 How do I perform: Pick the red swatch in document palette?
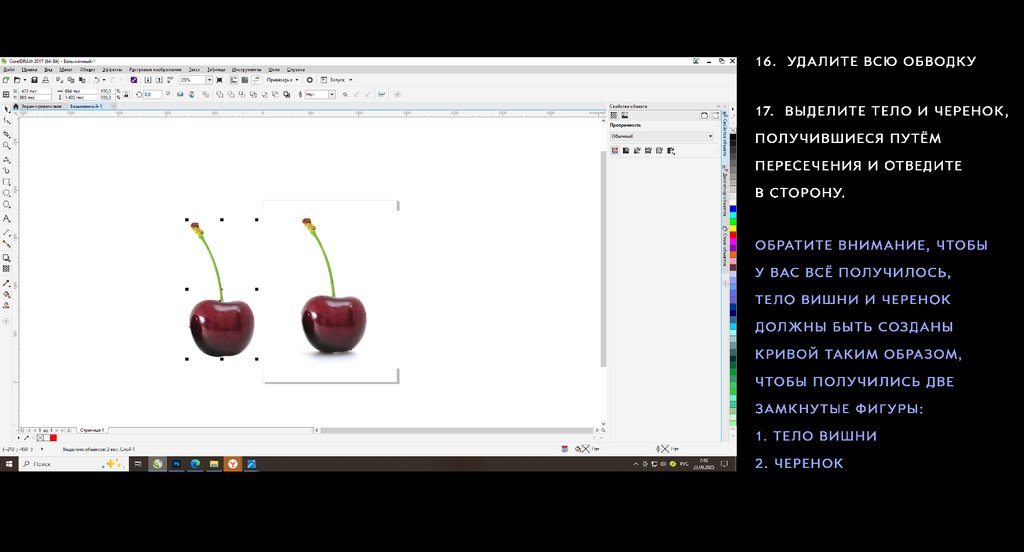53,438
